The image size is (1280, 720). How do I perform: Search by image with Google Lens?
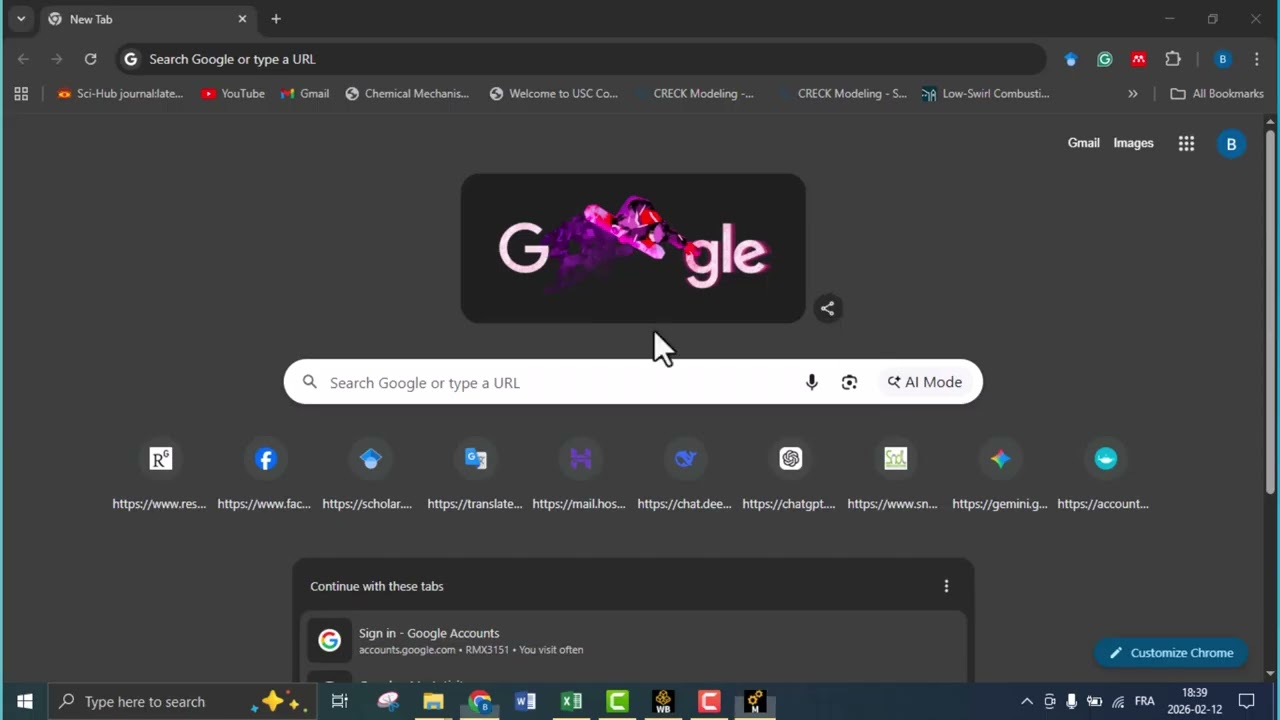pyautogui.click(x=849, y=382)
